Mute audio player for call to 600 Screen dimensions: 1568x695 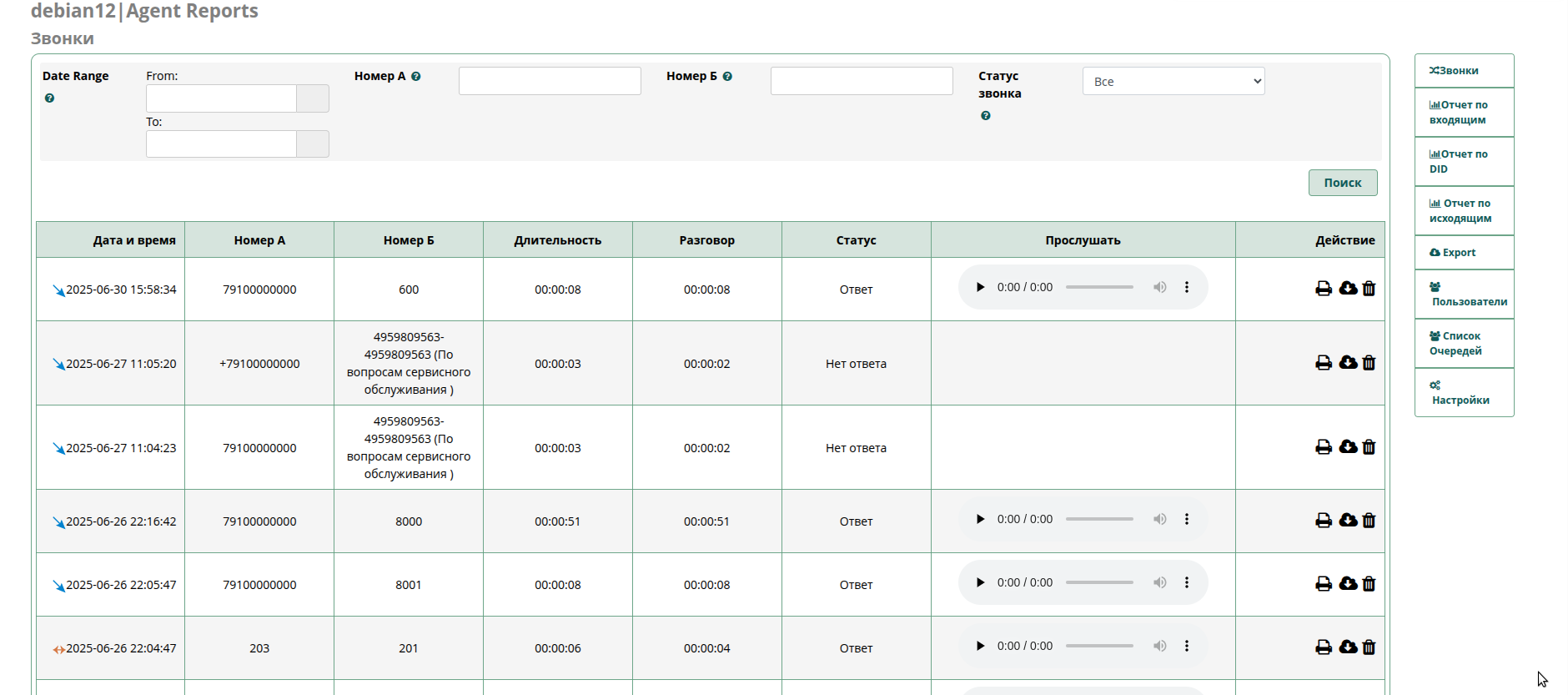click(1159, 287)
